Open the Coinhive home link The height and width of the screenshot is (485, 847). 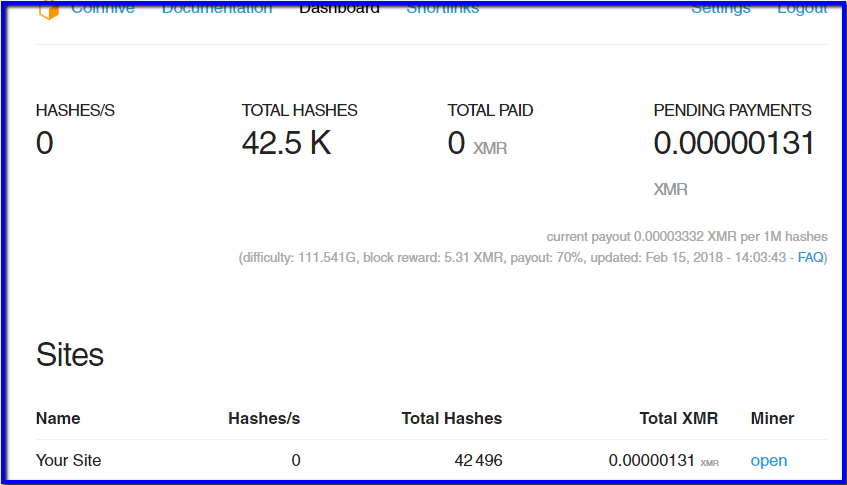102,9
